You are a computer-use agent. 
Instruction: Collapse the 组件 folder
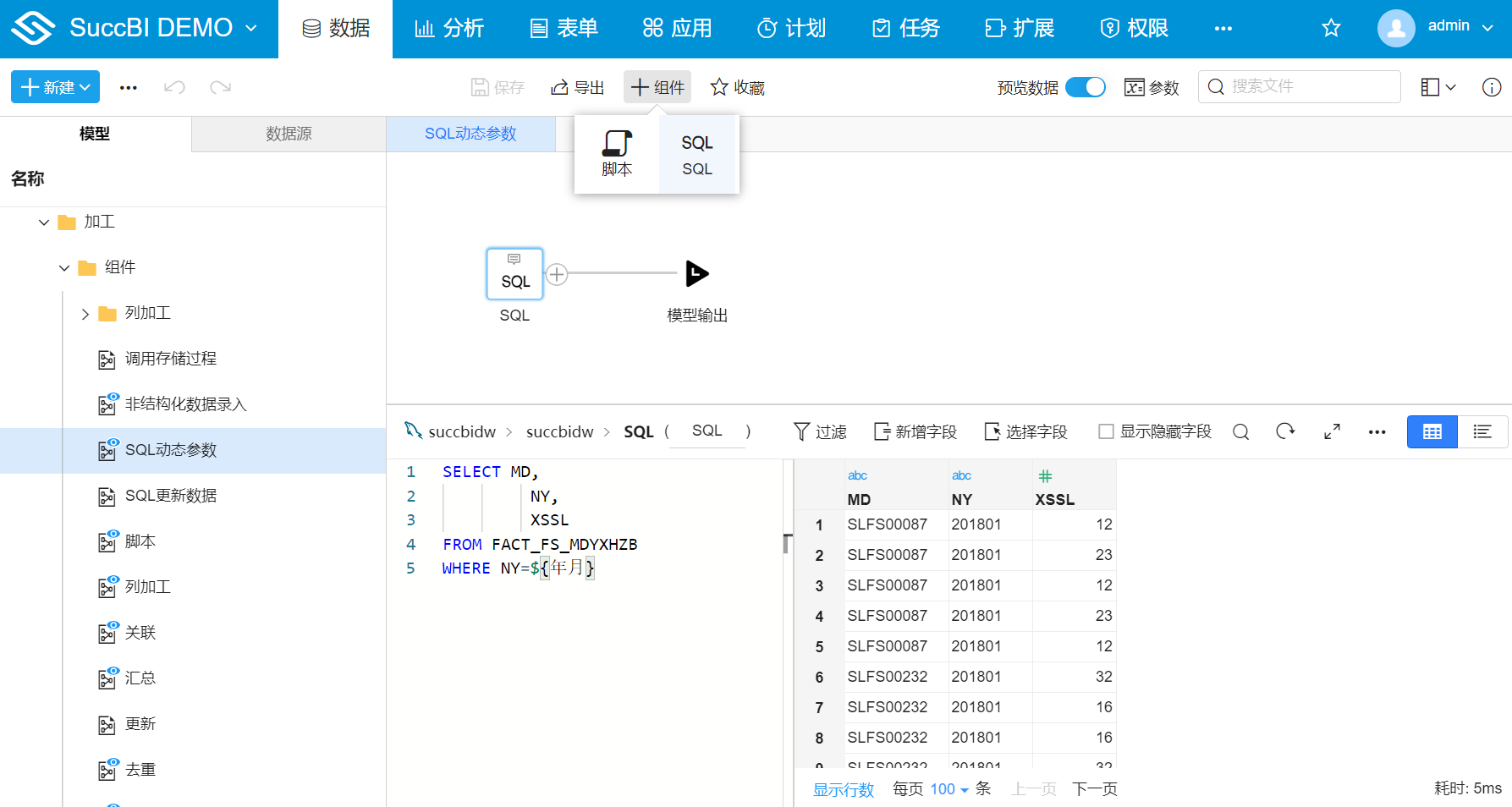coord(64,267)
